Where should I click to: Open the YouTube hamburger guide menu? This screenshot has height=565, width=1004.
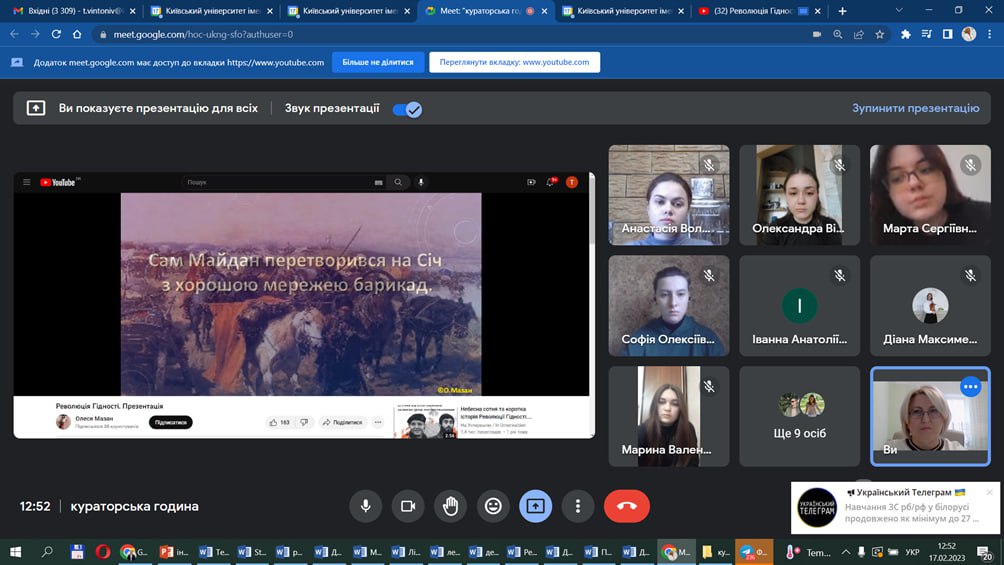click(27, 183)
